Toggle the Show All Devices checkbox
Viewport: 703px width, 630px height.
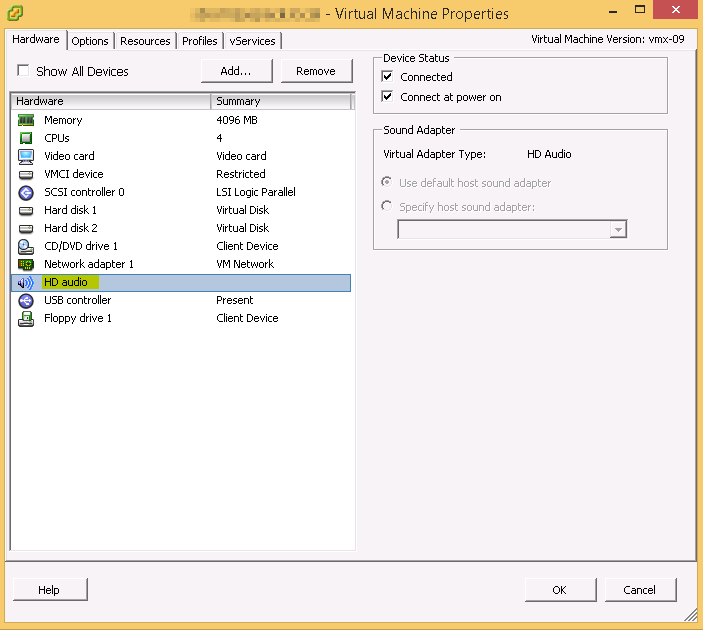point(23,70)
